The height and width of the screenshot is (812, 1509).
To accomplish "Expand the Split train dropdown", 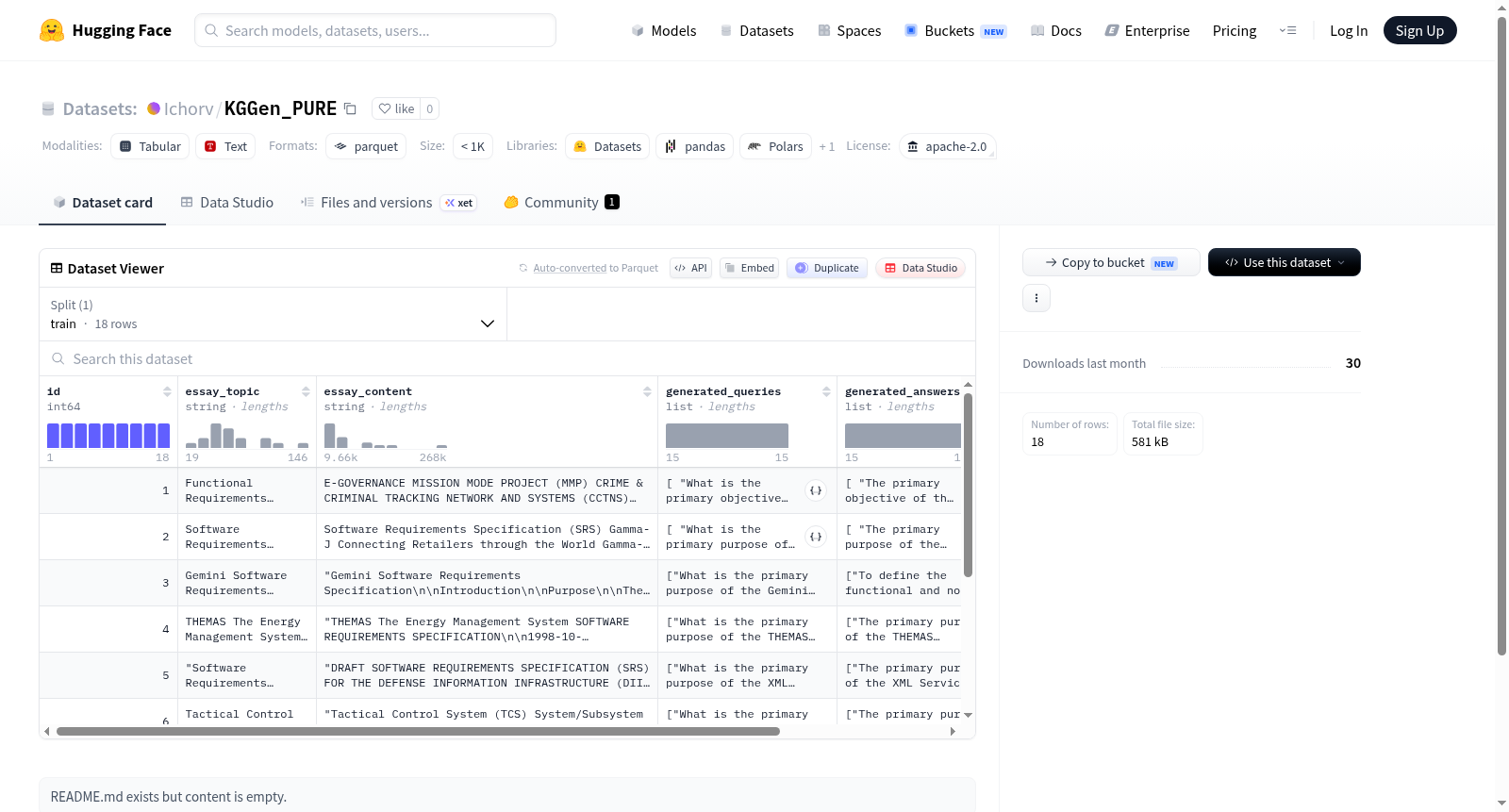I will 273,314.
